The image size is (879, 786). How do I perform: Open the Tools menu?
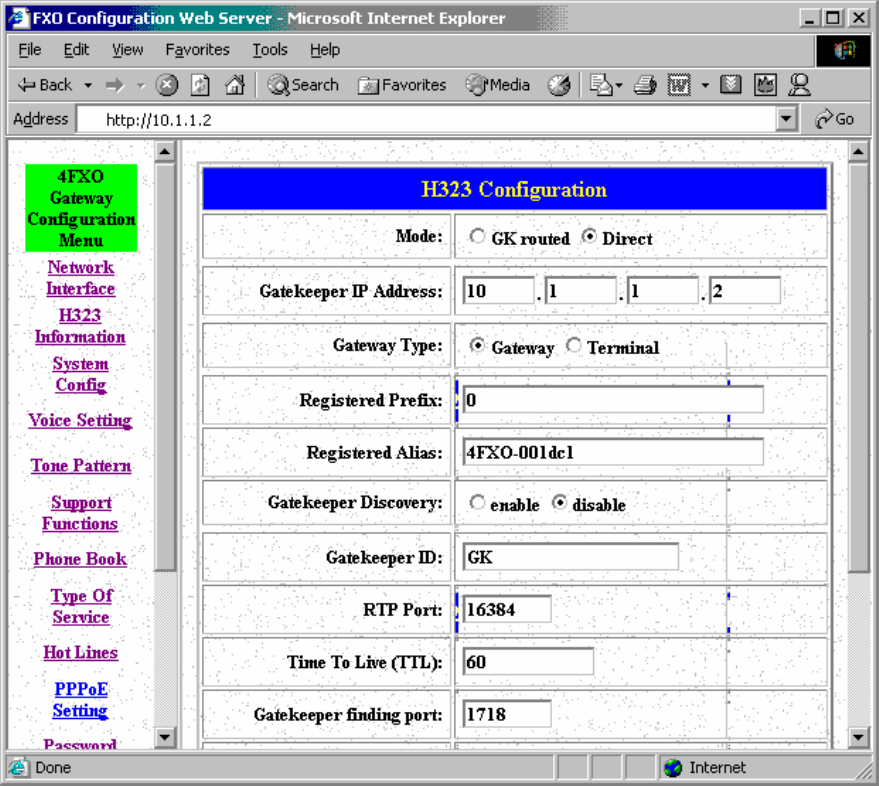coord(269,49)
